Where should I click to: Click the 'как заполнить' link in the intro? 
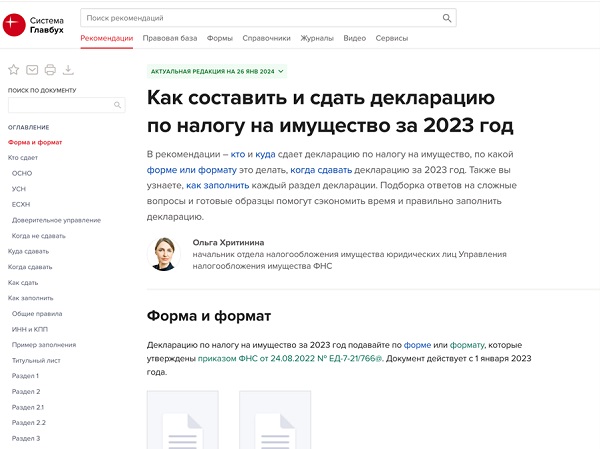[x=215, y=186]
